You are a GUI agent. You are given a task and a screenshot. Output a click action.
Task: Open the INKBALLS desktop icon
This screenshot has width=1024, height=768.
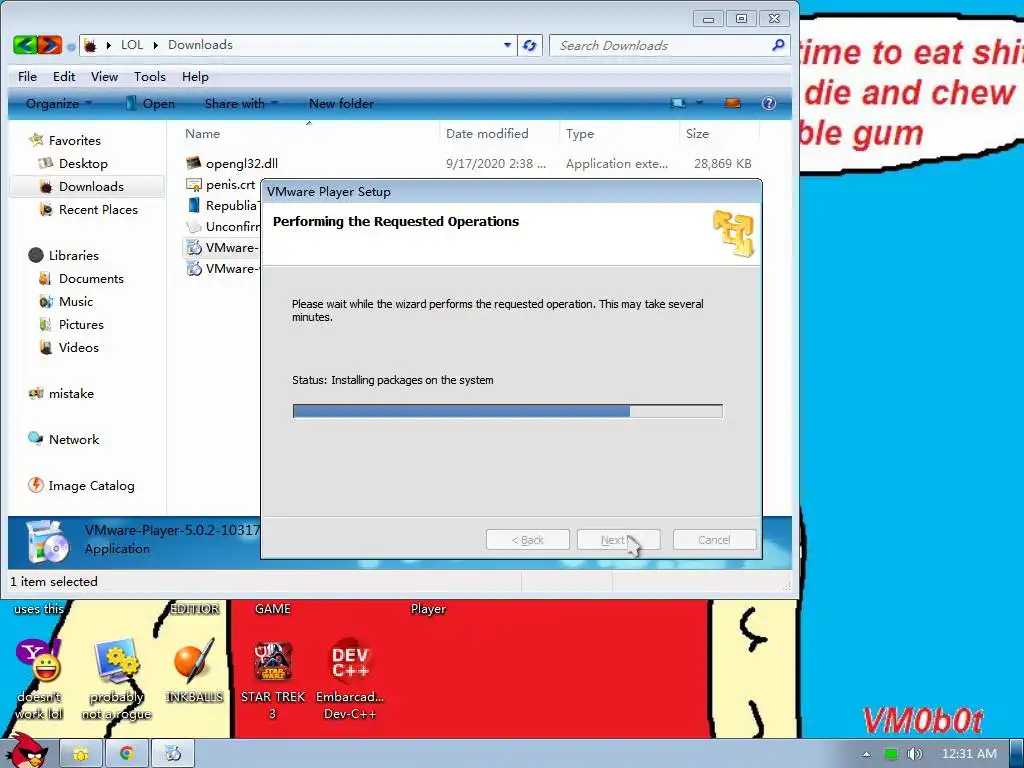pyautogui.click(x=194, y=672)
